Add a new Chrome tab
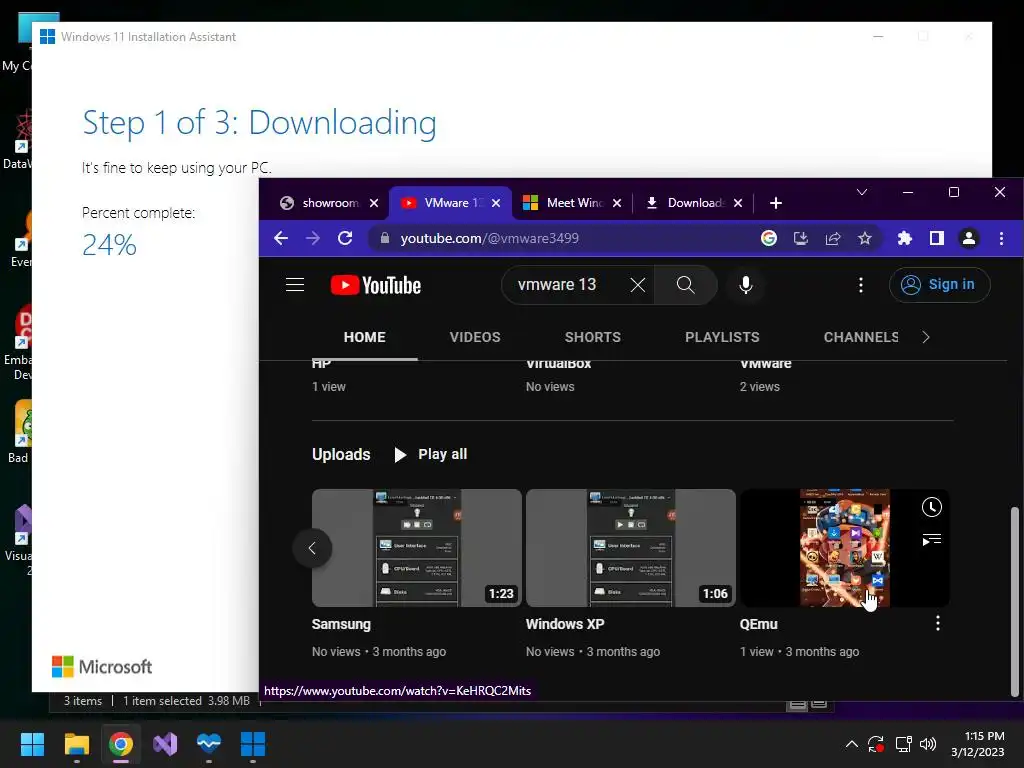Image resolution: width=1024 pixels, height=768 pixels. click(775, 203)
